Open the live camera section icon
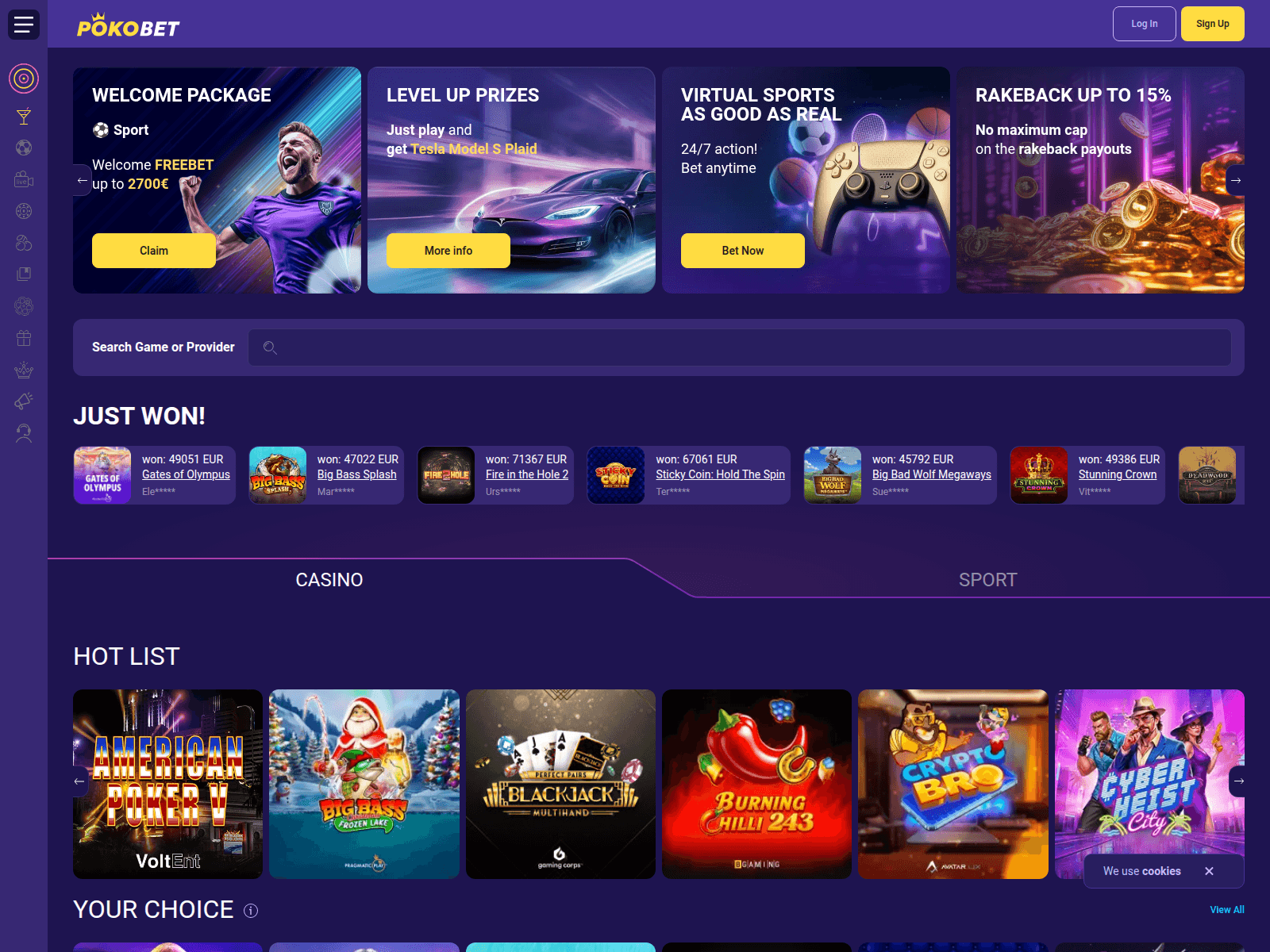 click(24, 179)
